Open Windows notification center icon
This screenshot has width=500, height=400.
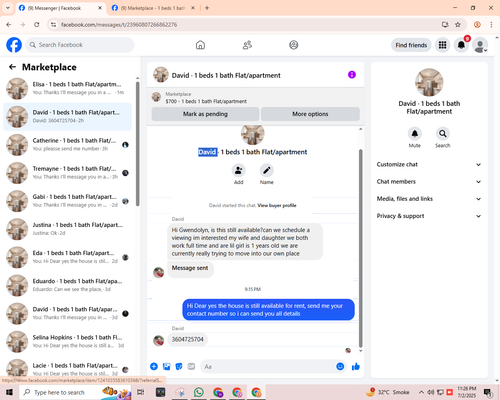pos(488,392)
